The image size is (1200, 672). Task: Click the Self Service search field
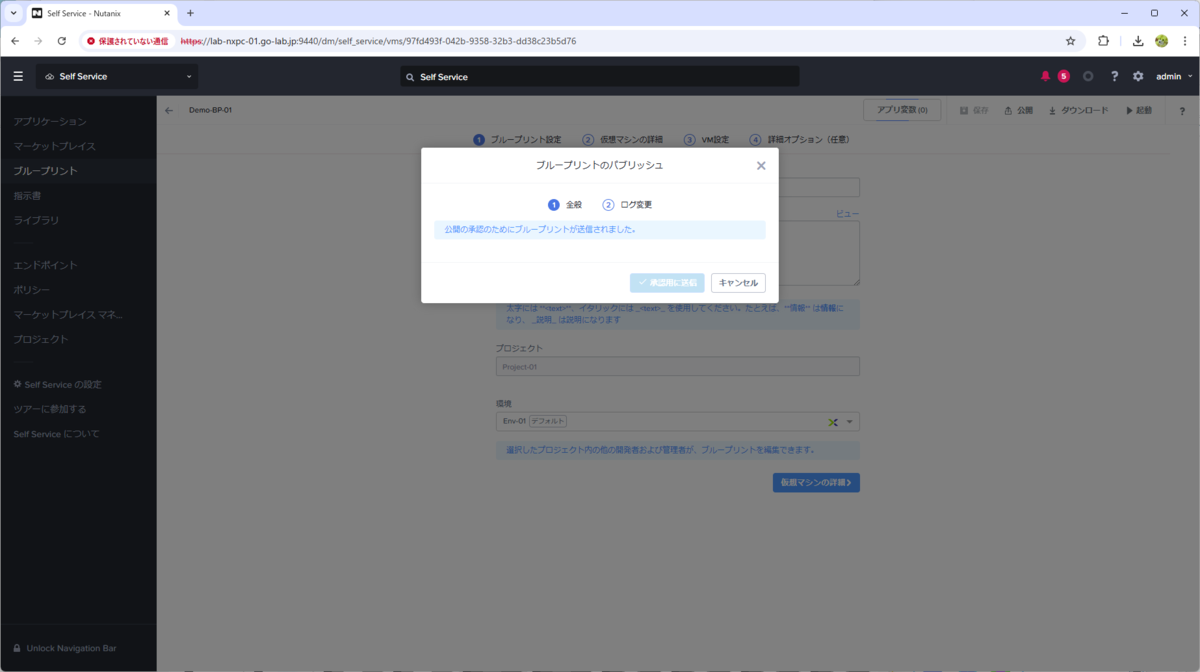600,76
